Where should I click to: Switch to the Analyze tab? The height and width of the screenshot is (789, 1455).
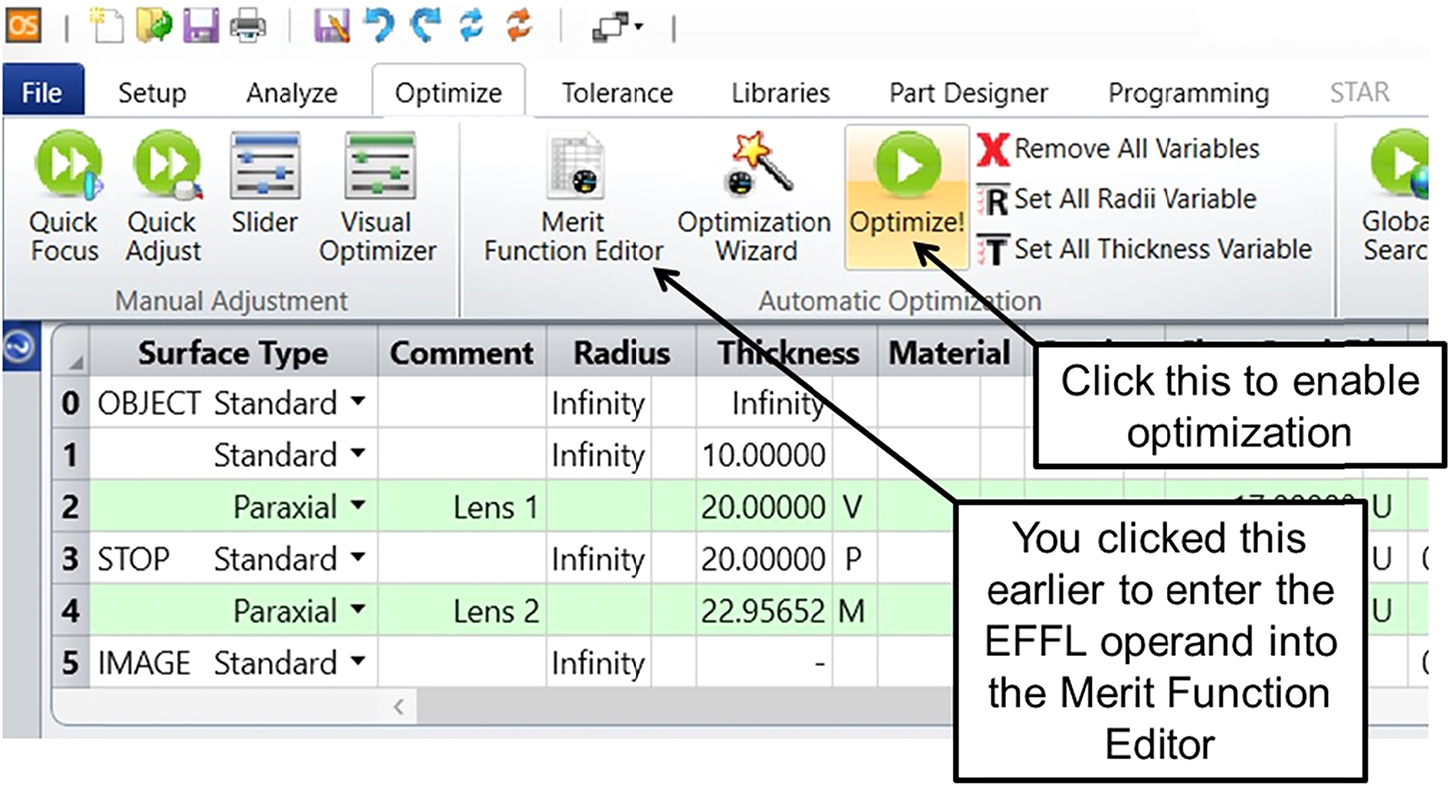[x=291, y=93]
